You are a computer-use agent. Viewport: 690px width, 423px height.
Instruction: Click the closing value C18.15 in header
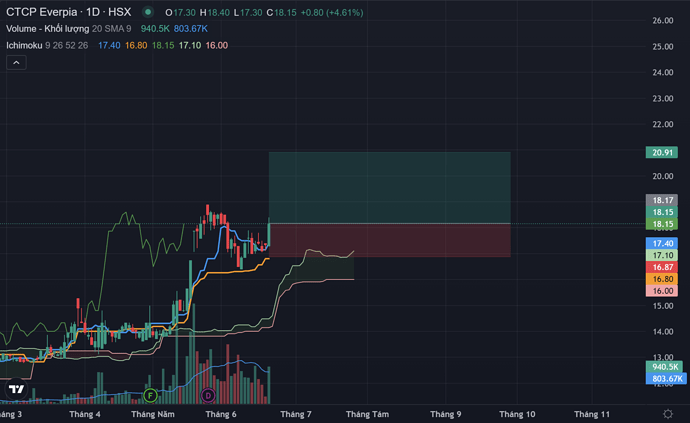click(x=282, y=13)
